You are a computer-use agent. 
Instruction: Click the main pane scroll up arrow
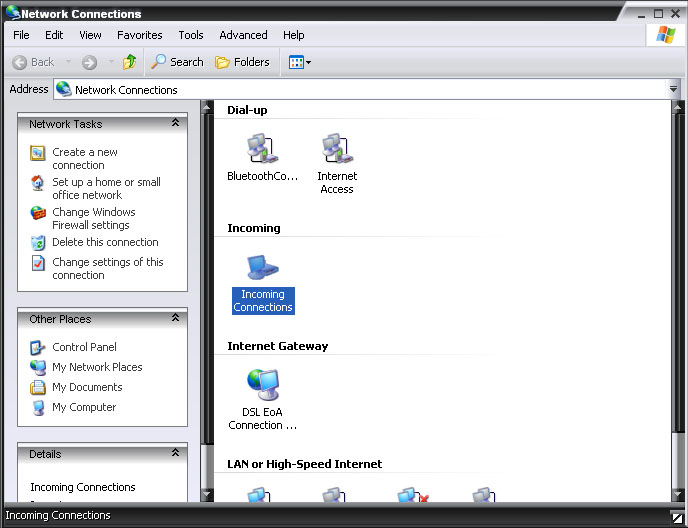678,106
